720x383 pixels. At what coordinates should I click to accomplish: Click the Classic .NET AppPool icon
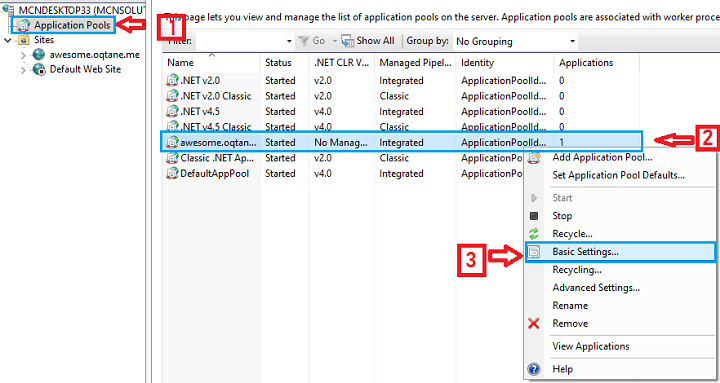pos(172,158)
